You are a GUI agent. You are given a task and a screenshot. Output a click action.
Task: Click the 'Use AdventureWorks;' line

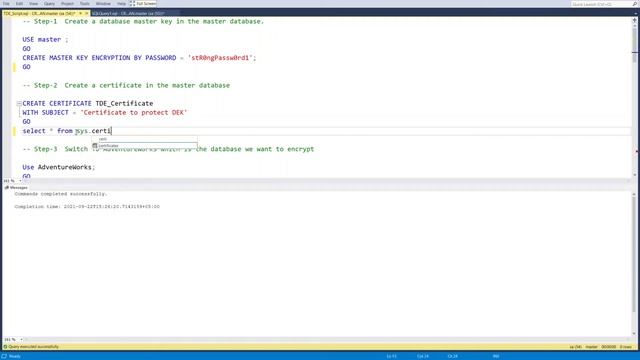point(58,167)
